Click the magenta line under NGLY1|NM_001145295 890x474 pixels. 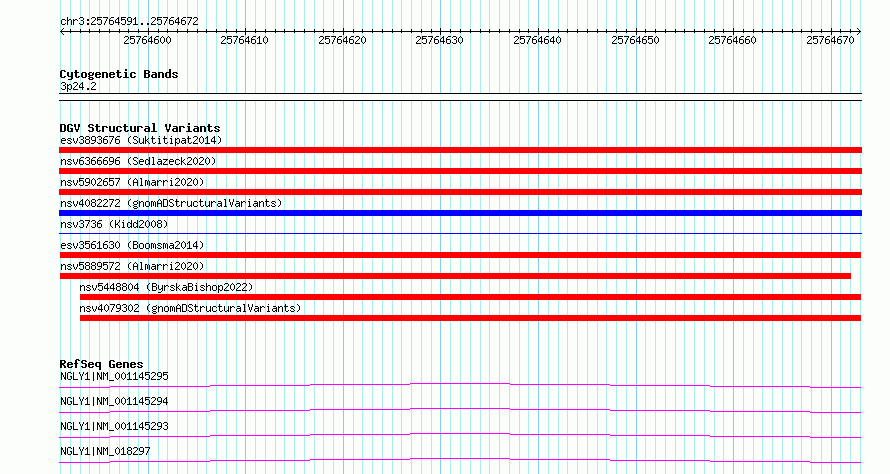click(460, 385)
